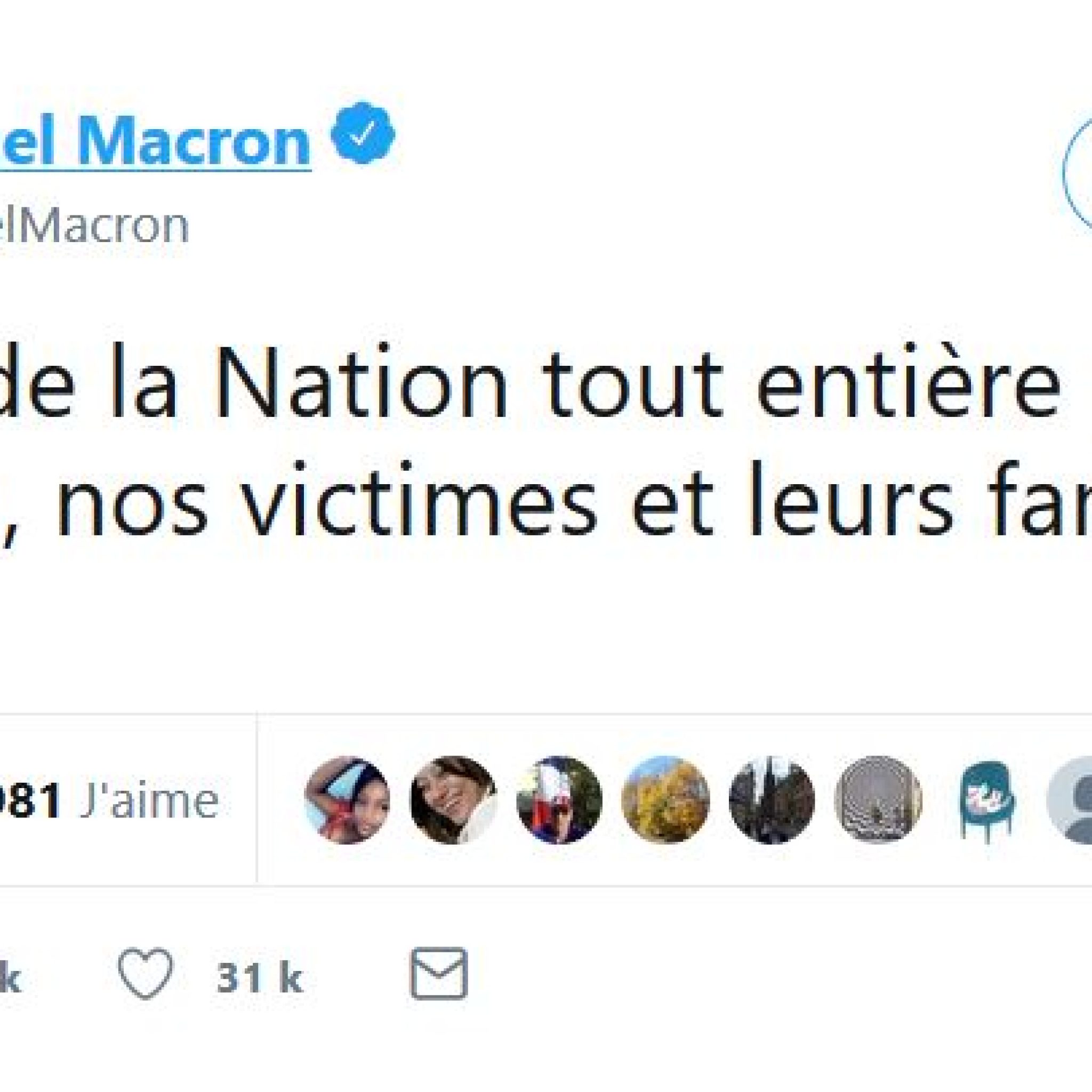Click the grey Macron username handle

pos(94,226)
